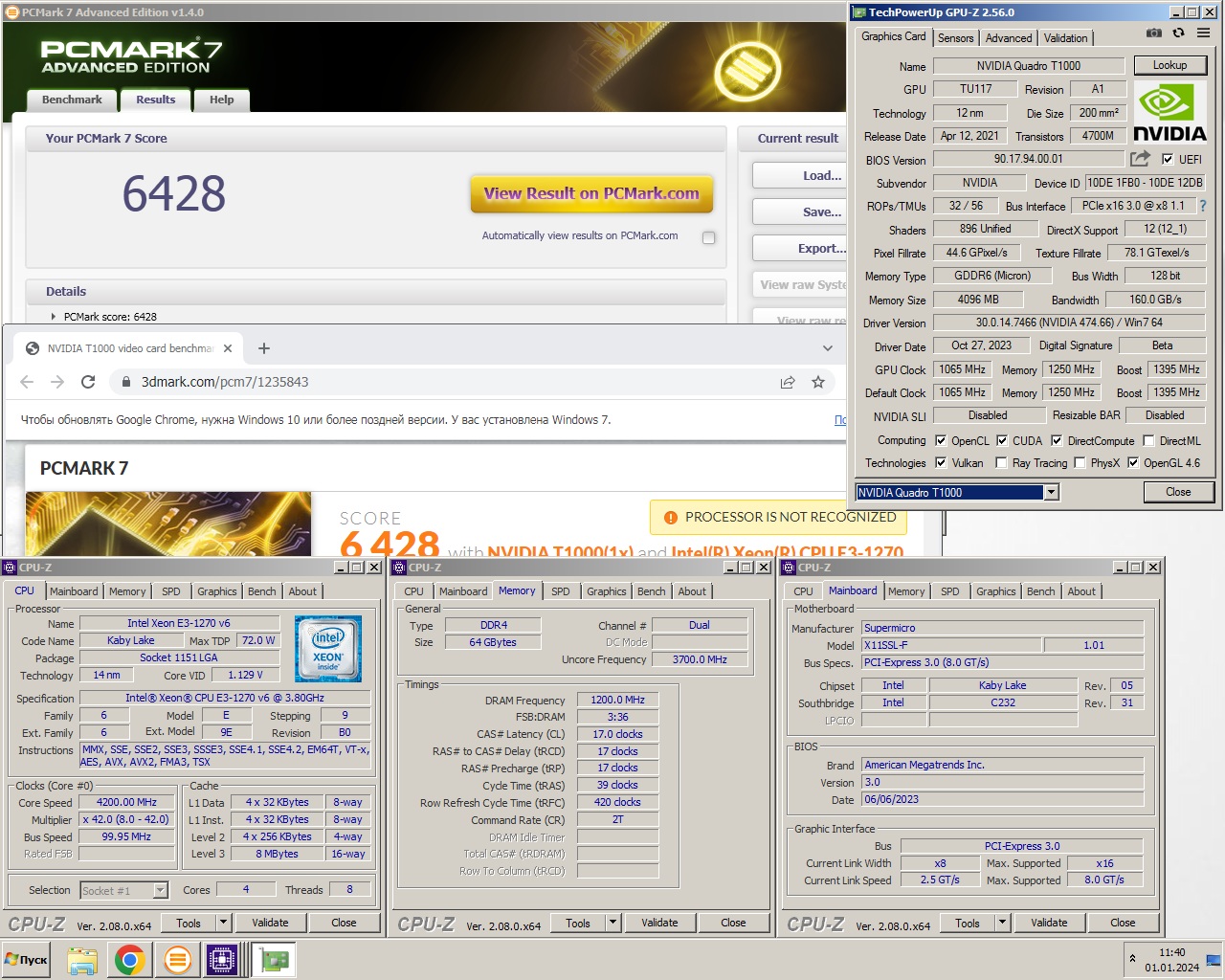Click GPU-Z refresh icon
This screenshot has height=980, width=1225.
click(x=1178, y=33)
